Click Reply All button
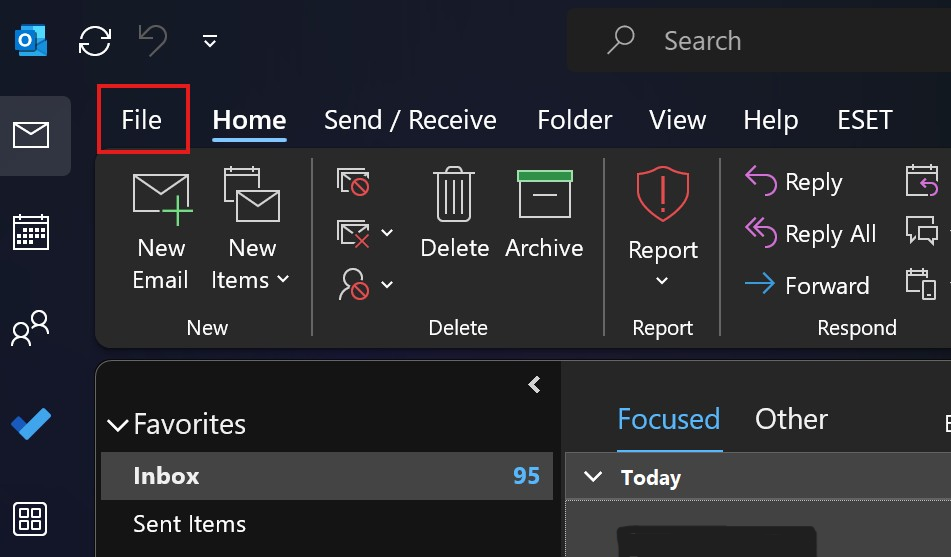 point(811,234)
